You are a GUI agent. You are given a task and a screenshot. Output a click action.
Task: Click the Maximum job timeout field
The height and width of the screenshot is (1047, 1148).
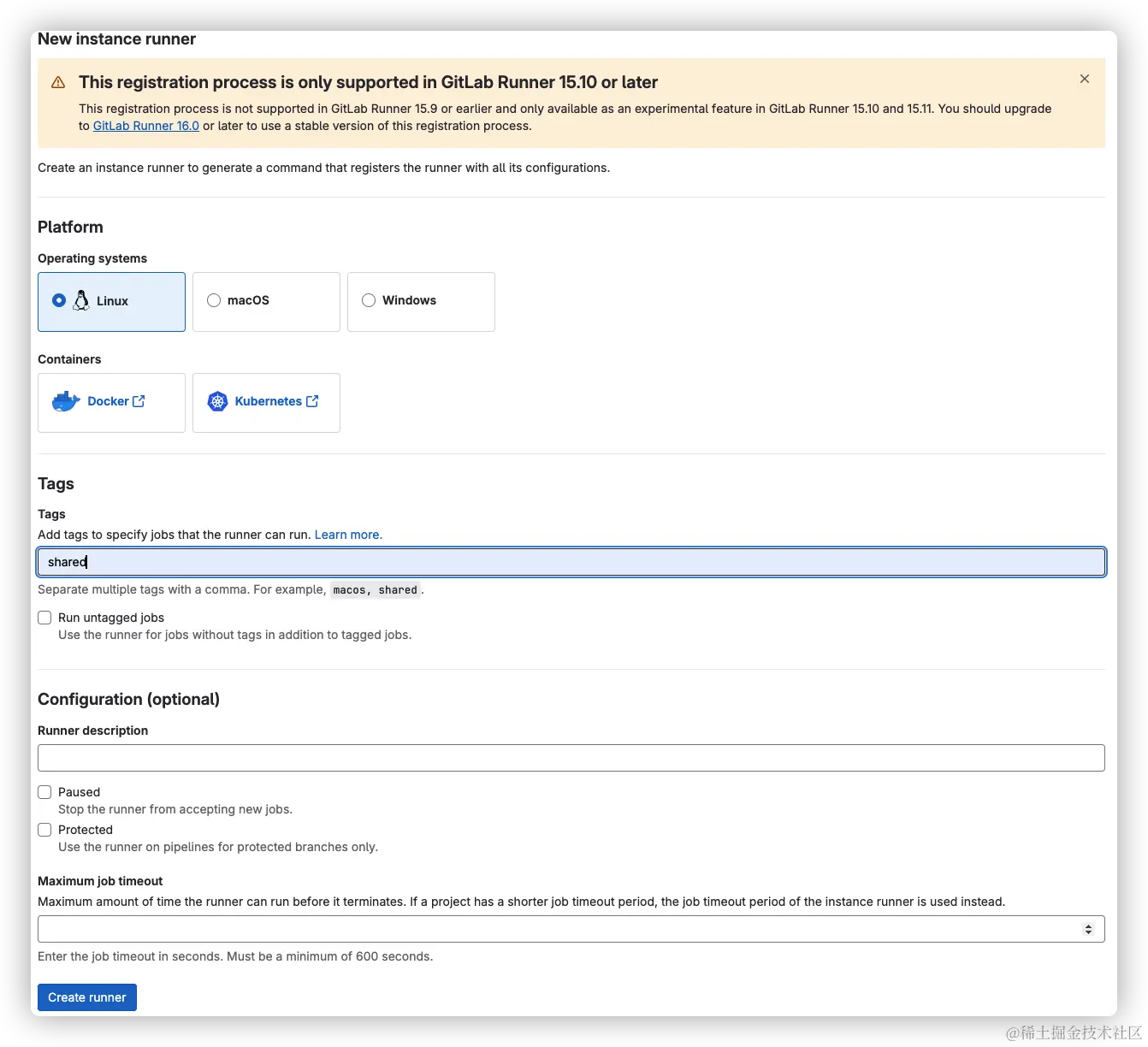click(571, 929)
